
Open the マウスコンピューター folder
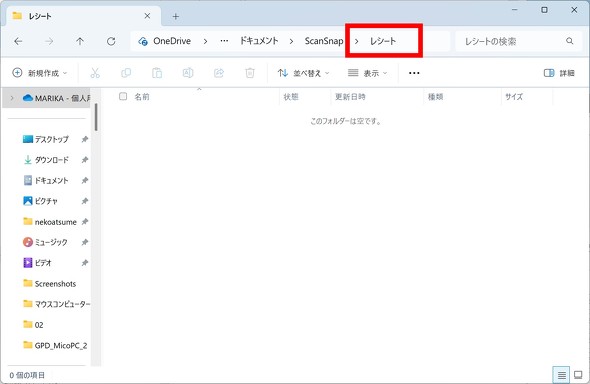pyautogui.click(x=56, y=304)
